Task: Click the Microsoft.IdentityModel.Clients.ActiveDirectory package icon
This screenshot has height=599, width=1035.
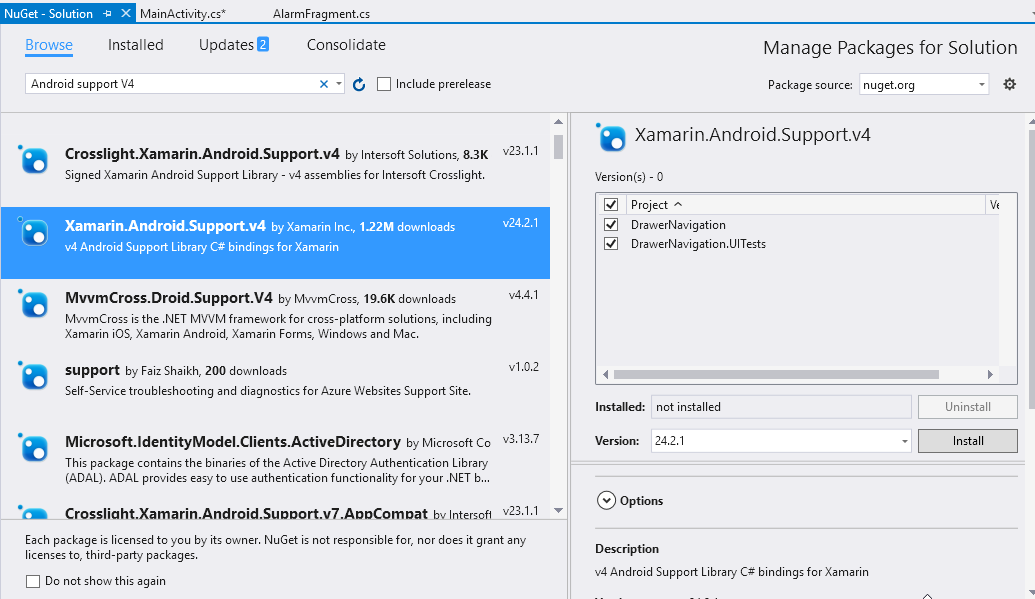Action: pyautogui.click(x=33, y=447)
